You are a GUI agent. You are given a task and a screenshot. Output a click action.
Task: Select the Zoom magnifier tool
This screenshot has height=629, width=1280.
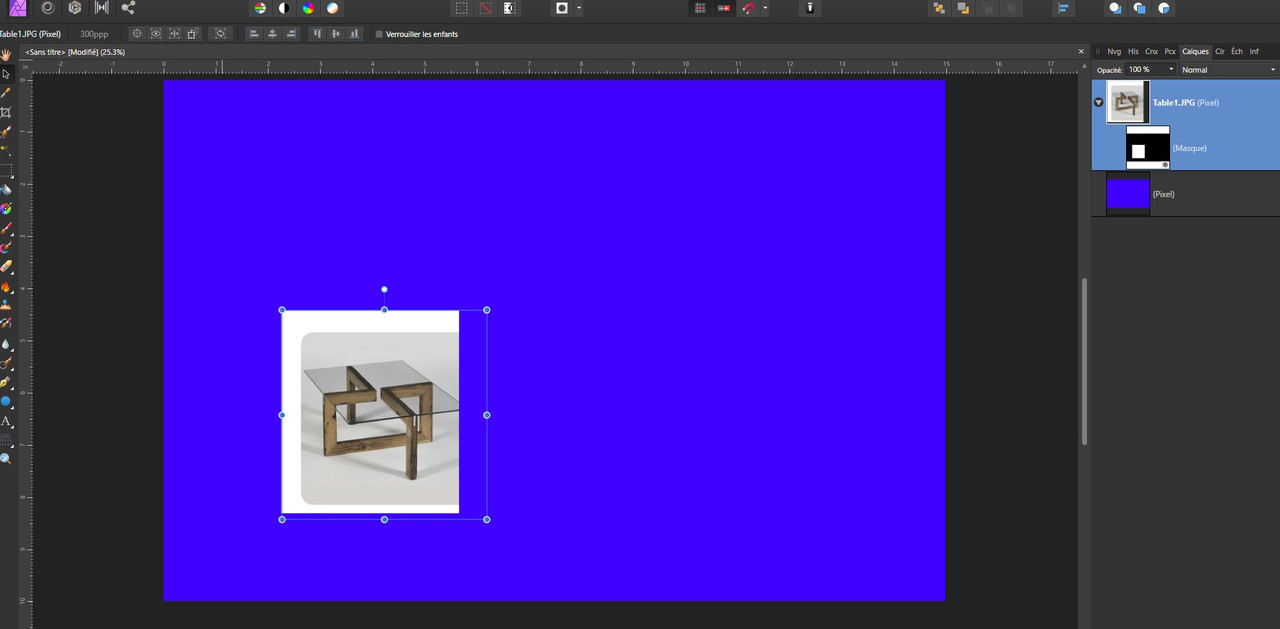6,458
